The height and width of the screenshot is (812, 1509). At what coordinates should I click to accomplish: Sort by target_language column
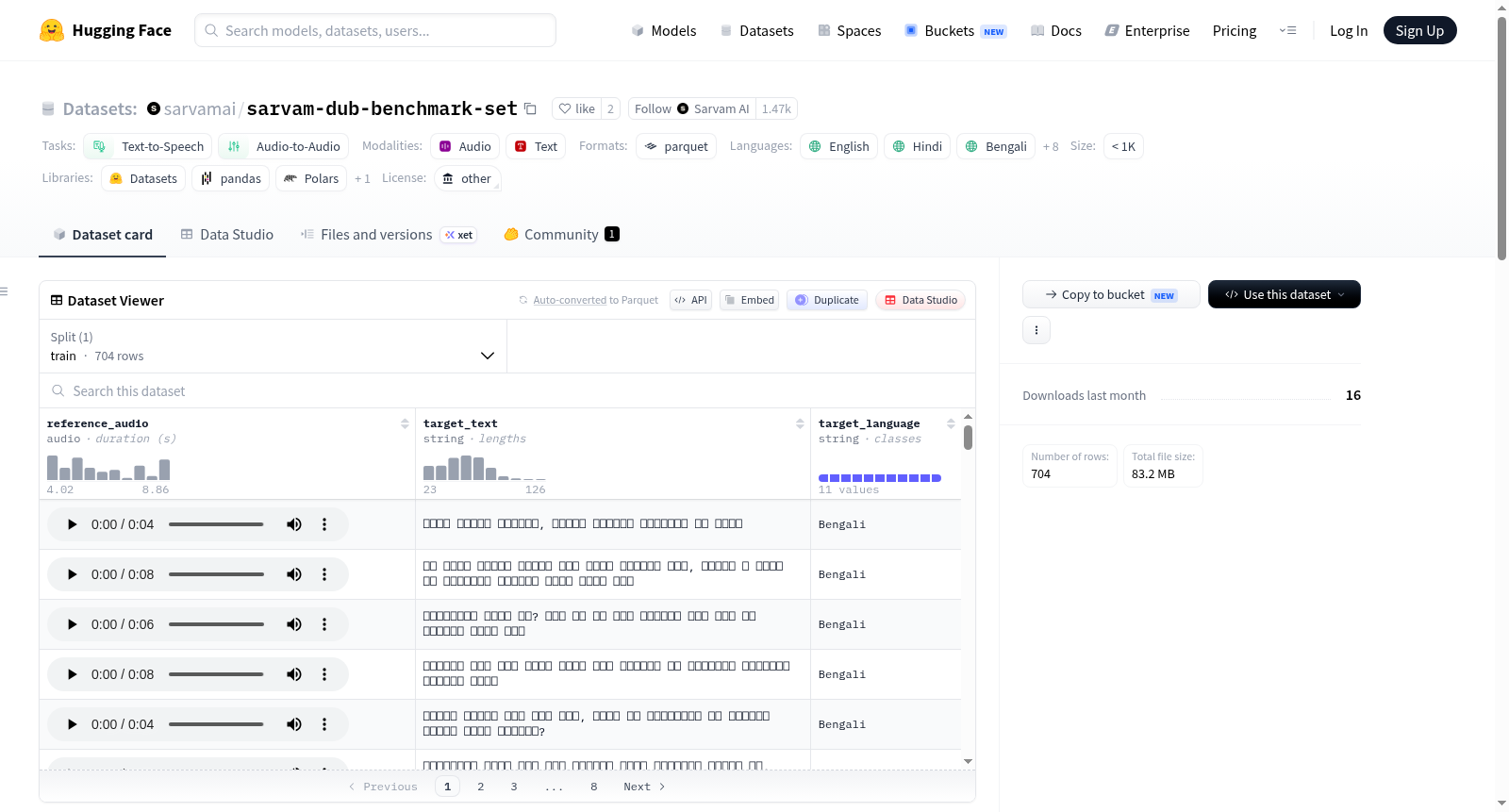pyautogui.click(x=951, y=423)
